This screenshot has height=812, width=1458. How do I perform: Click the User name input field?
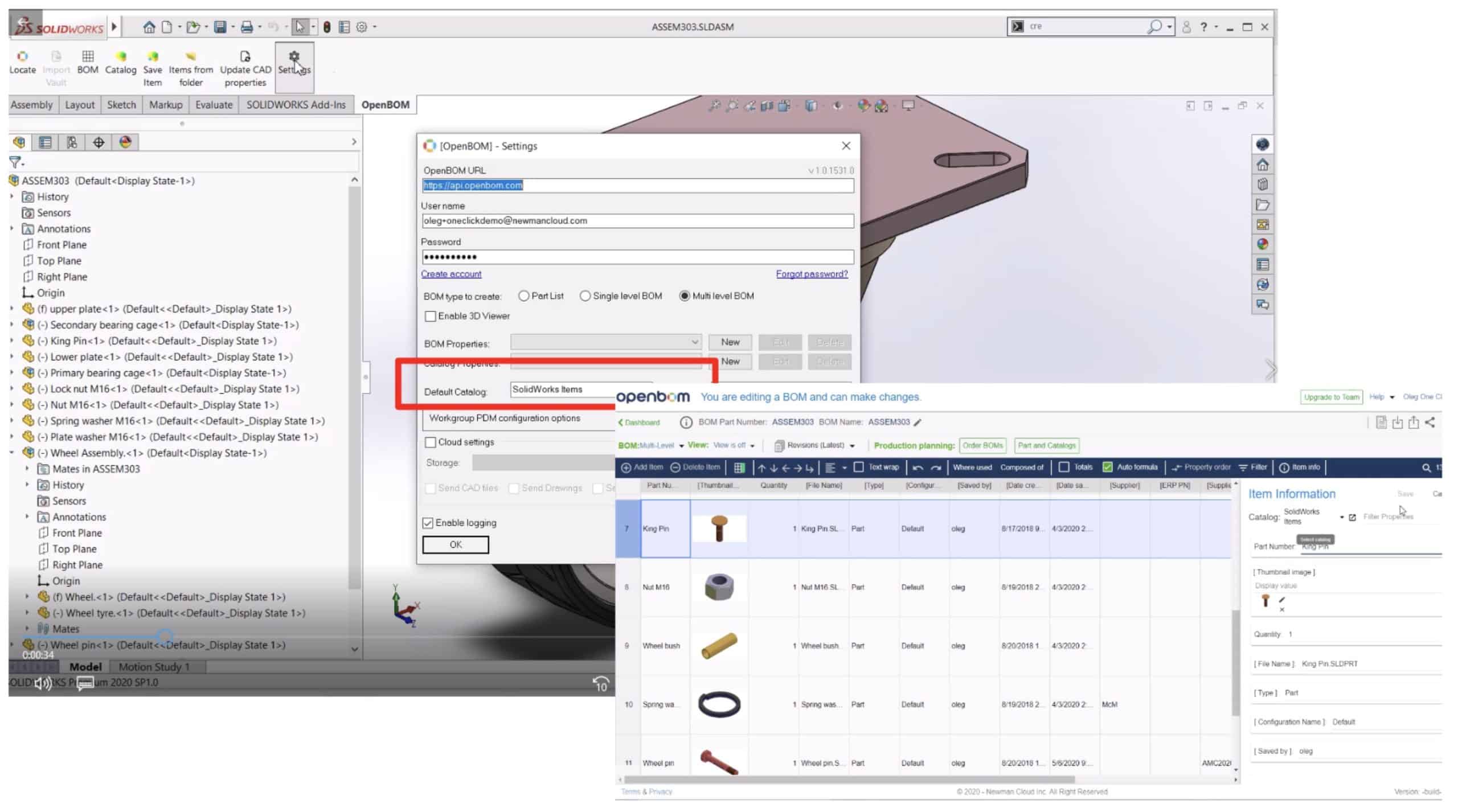[637, 221]
